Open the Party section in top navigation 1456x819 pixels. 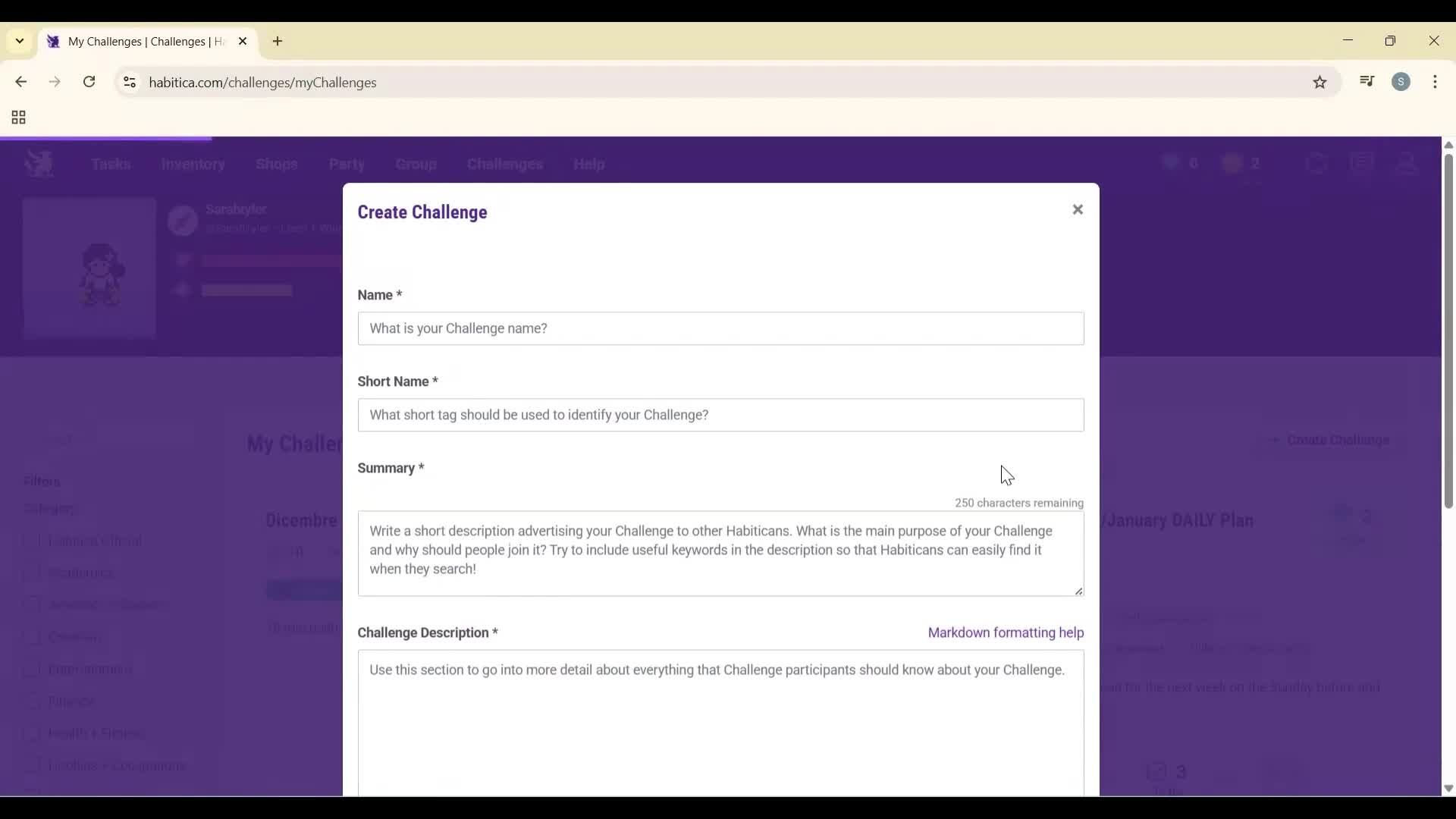(347, 164)
